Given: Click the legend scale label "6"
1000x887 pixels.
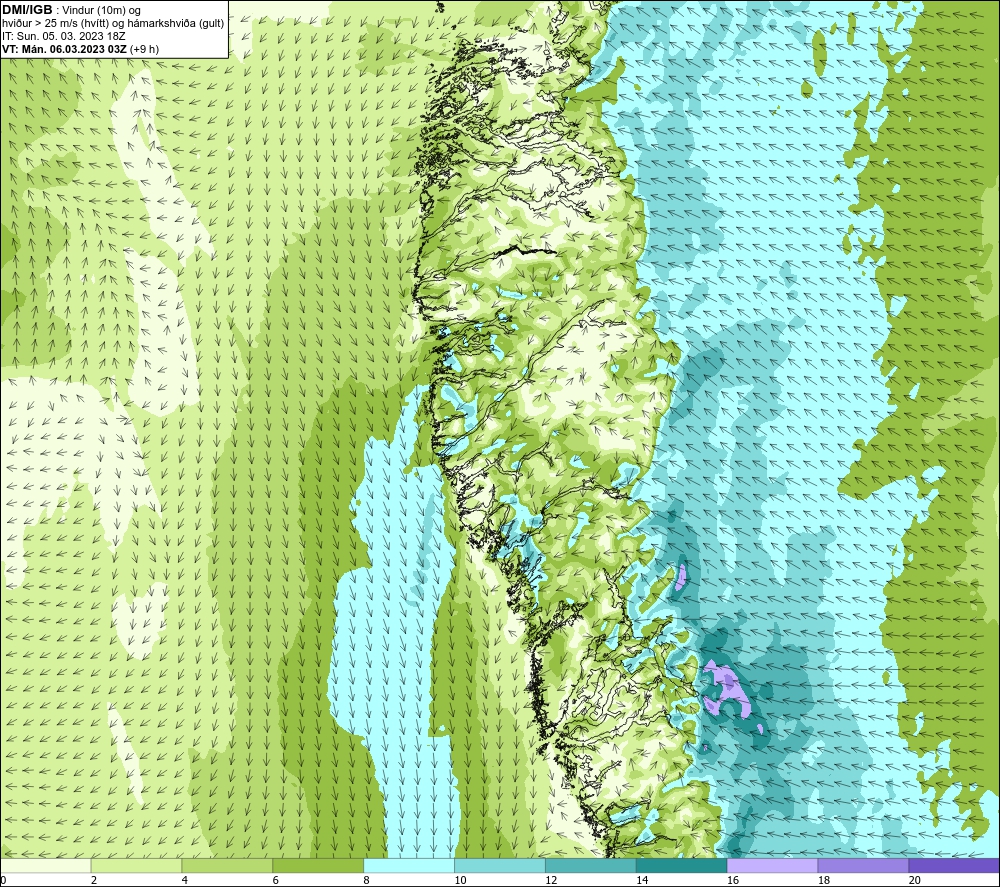Looking at the screenshot, I should 276,881.
